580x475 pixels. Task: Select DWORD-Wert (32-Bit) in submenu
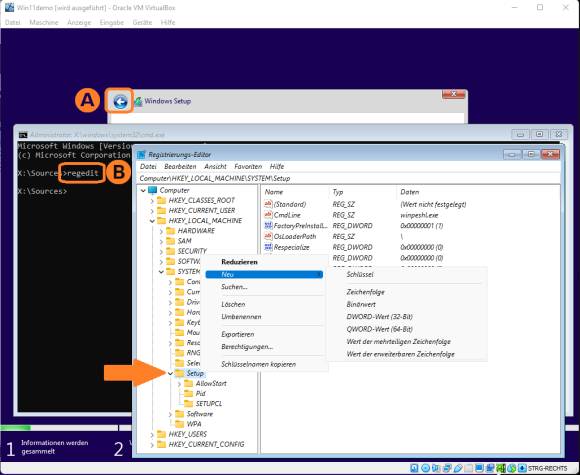coord(380,317)
